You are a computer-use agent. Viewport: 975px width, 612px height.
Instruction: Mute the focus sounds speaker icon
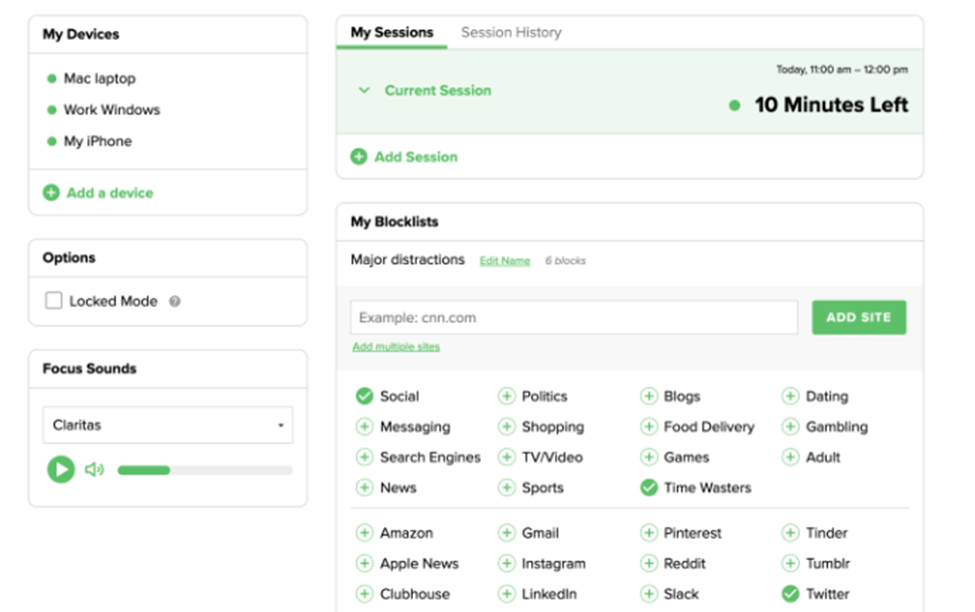[94, 469]
